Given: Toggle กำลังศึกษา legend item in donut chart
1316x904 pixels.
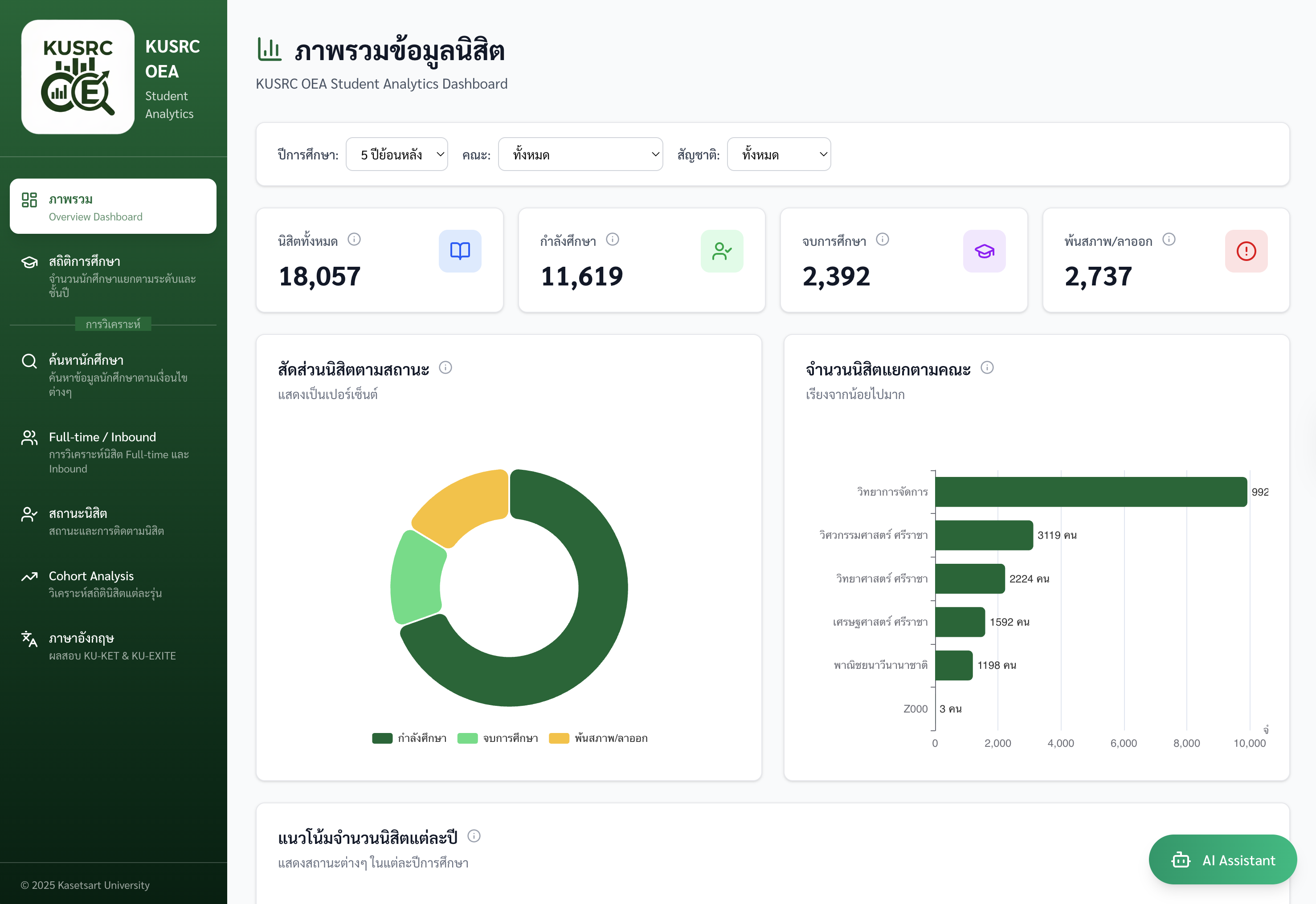Looking at the screenshot, I should coord(409,739).
